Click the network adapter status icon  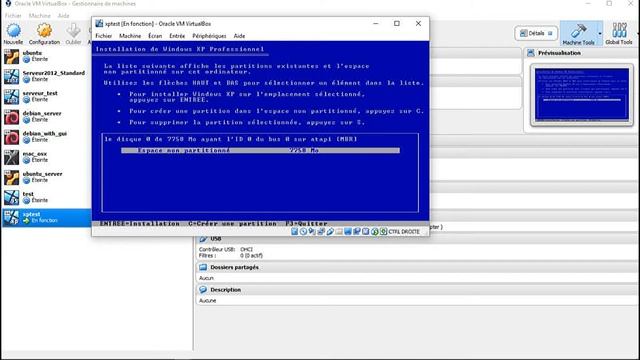coord(321,231)
